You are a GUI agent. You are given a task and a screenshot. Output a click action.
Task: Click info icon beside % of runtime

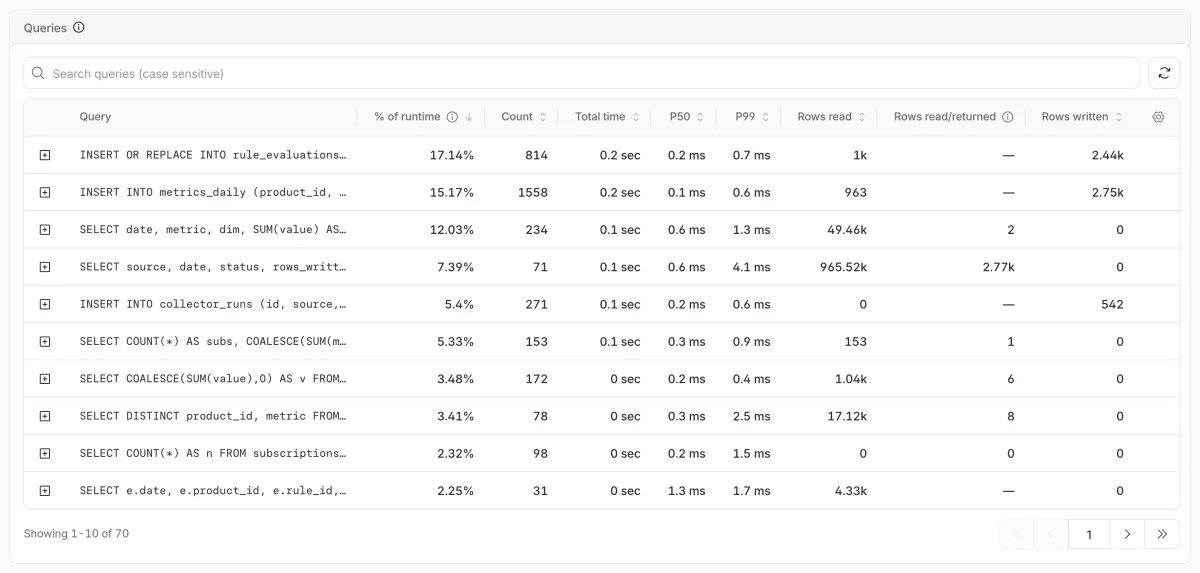pos(452,117)
